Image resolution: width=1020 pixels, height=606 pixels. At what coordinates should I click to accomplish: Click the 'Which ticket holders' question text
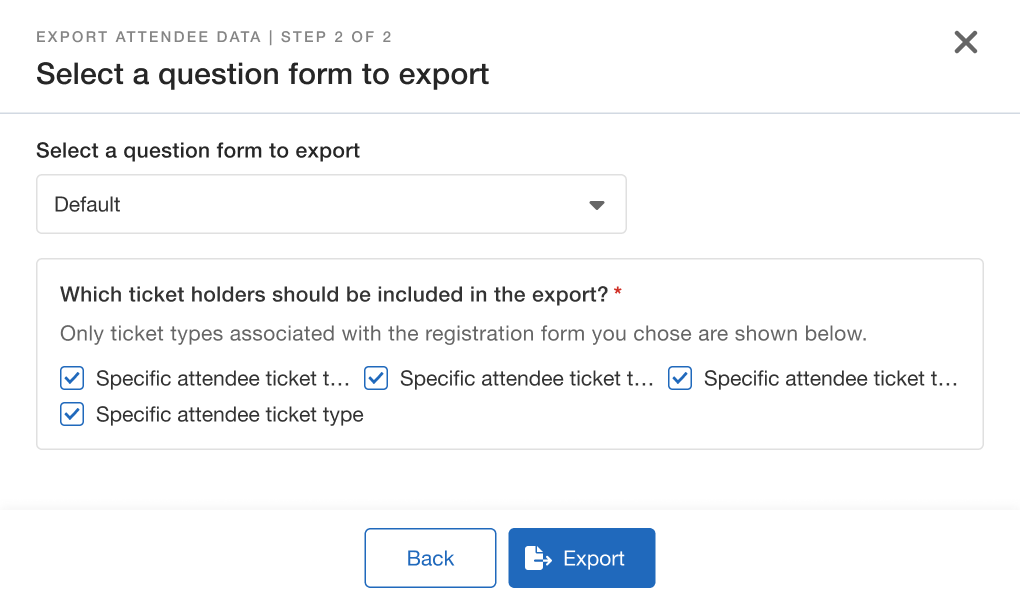334,295
